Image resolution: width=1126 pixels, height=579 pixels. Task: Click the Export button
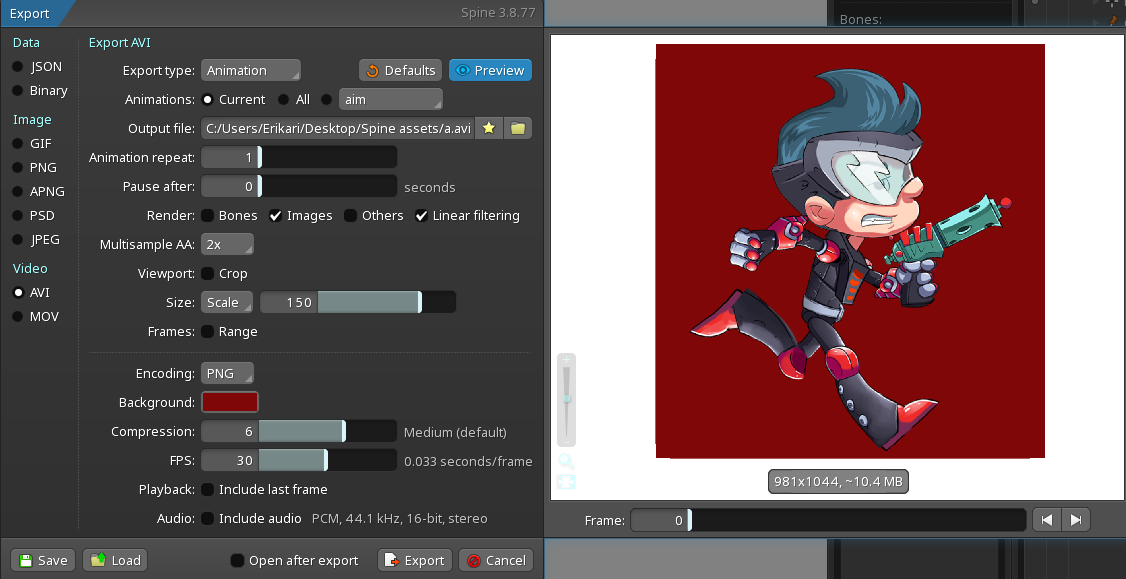[415, 560]
